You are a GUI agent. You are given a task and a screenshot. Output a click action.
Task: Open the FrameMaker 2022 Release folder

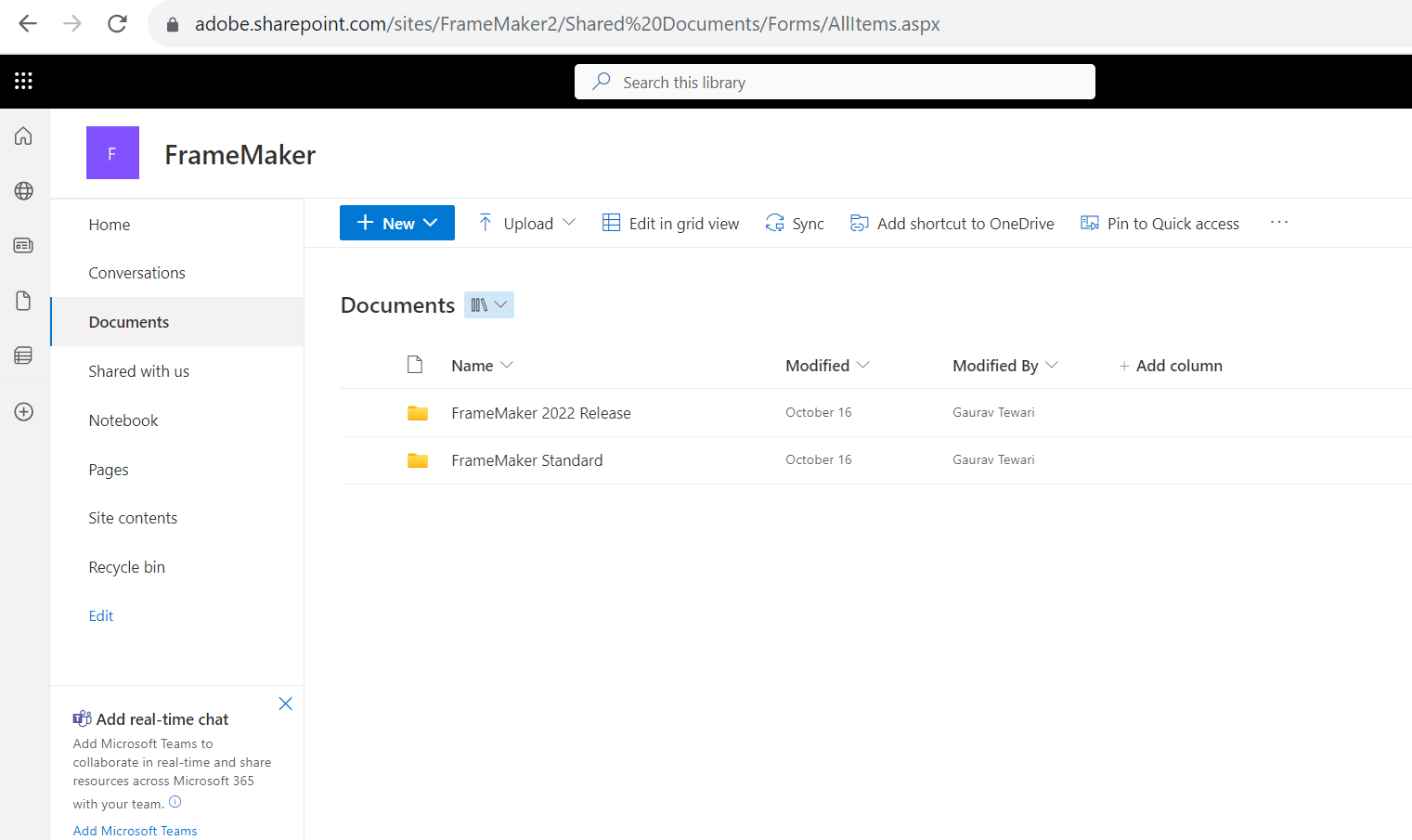pyautogui.click(x=541, y=412)
